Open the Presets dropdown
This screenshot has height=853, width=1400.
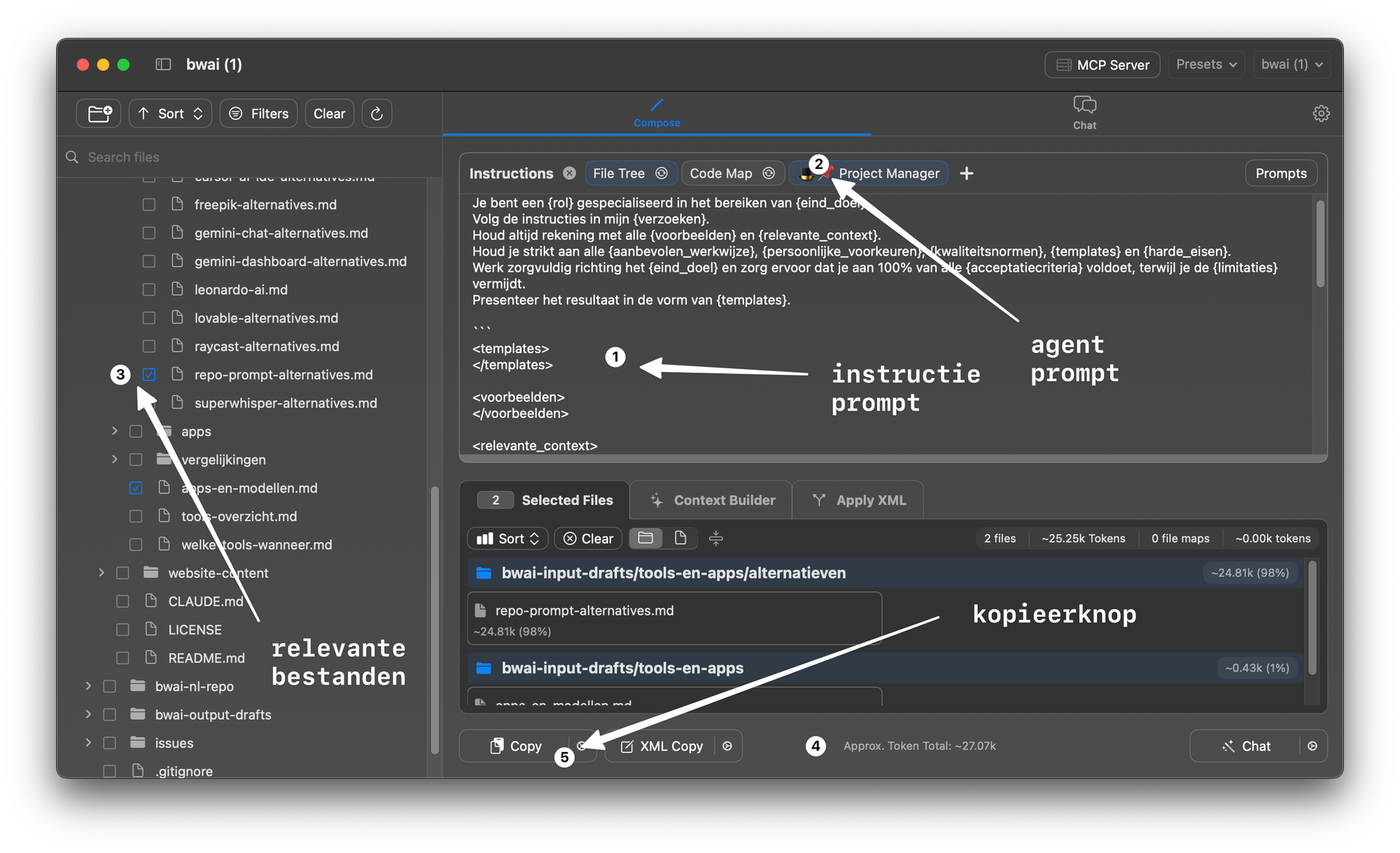point(1206,64)
